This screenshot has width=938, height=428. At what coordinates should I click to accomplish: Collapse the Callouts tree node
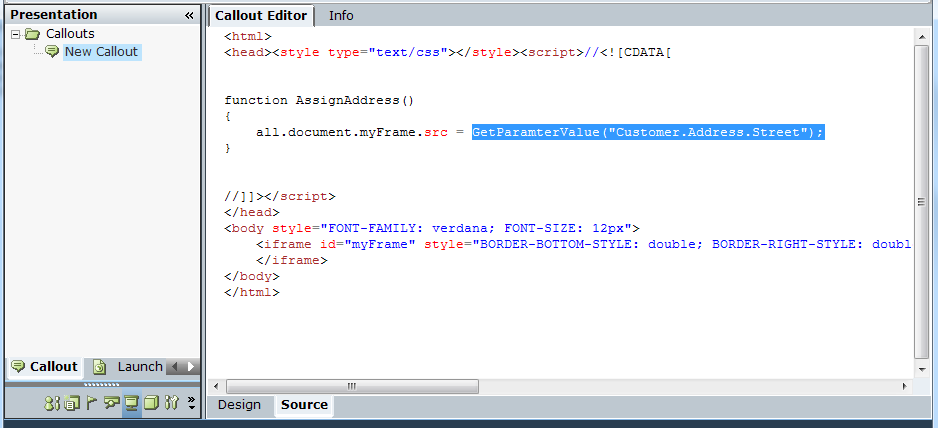coord(16,34)
